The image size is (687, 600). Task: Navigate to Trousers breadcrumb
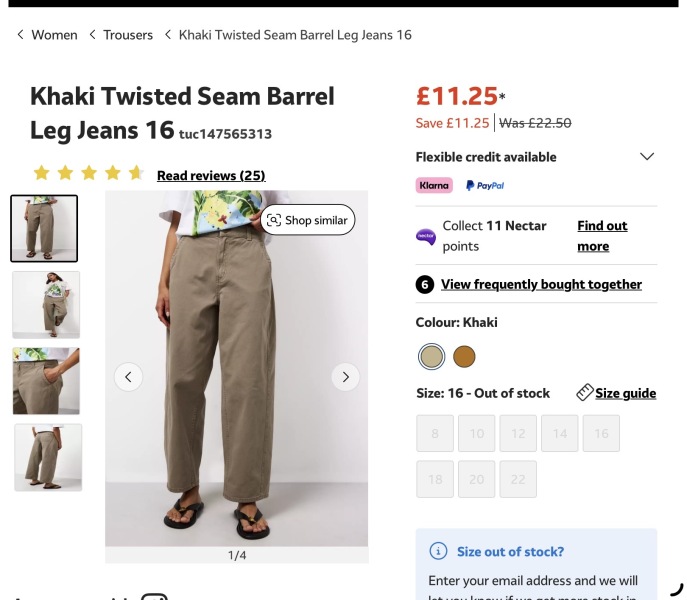pos(128,35)
